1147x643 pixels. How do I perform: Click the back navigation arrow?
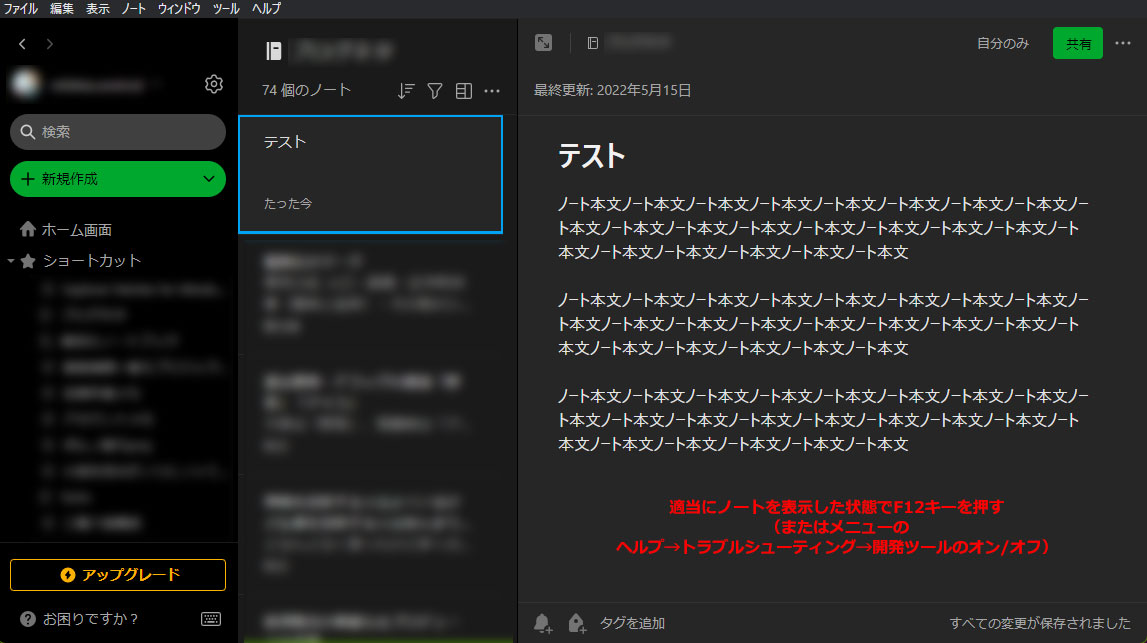coord(21,43)
